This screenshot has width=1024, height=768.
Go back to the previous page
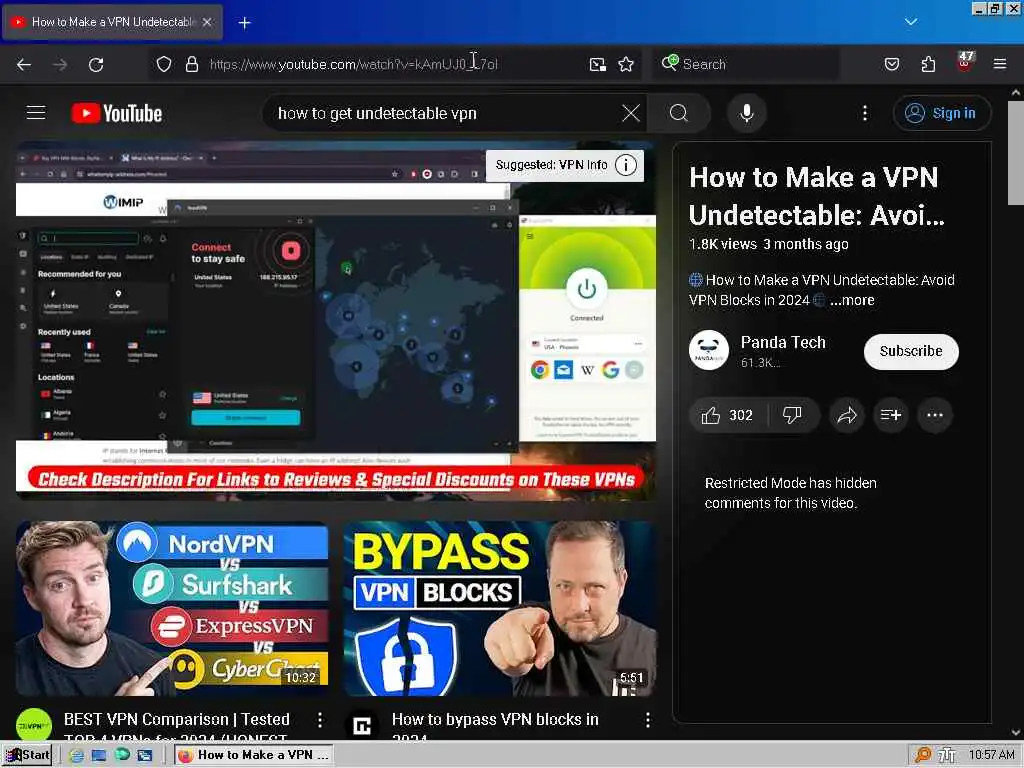[x=24, y=64]
